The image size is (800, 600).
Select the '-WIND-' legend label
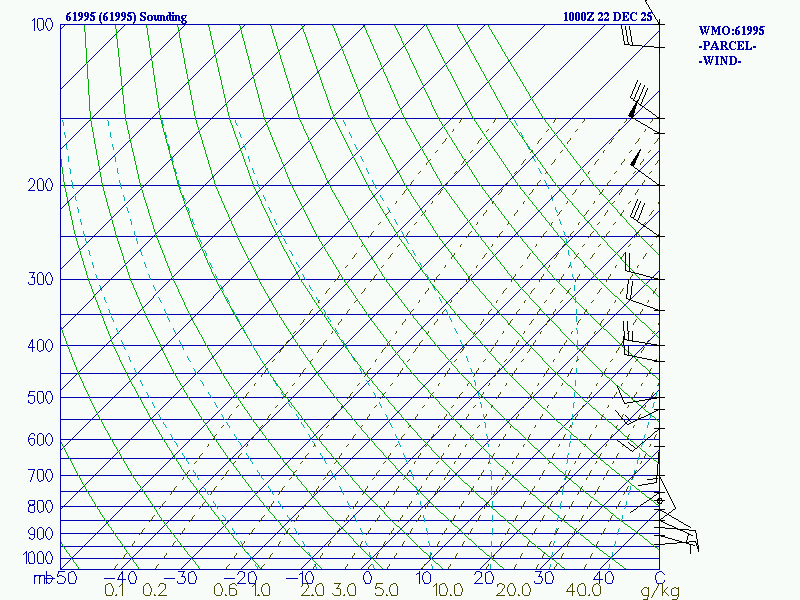coord(719,61)
